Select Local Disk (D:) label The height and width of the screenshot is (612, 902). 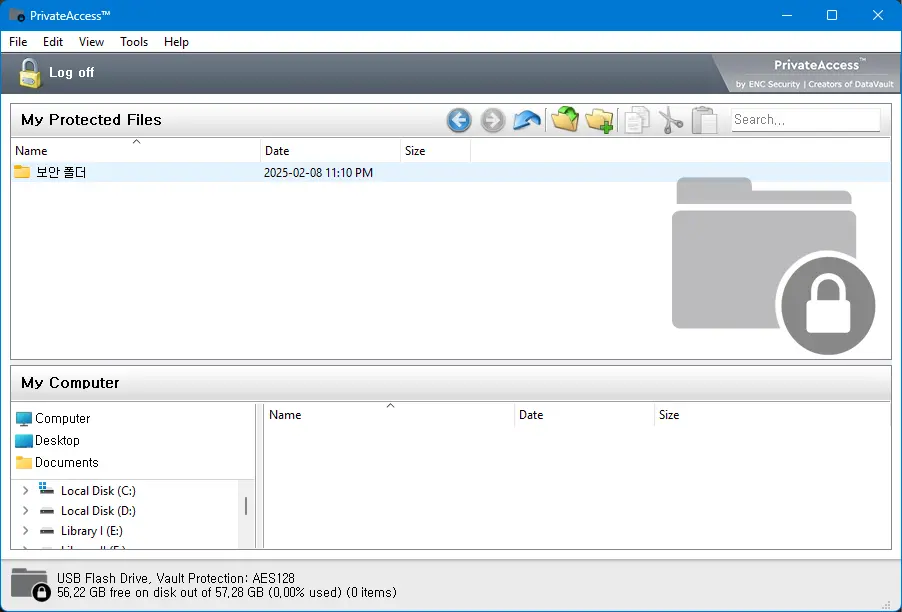[98, 511]
